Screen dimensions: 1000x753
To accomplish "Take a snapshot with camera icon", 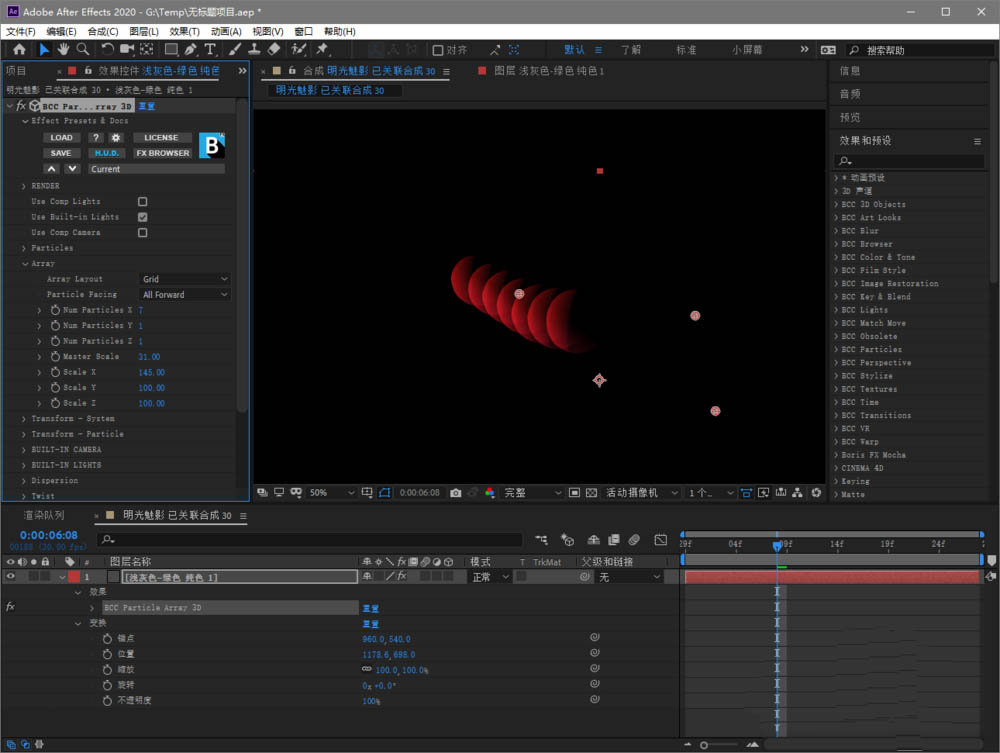I will click(456, 493).
